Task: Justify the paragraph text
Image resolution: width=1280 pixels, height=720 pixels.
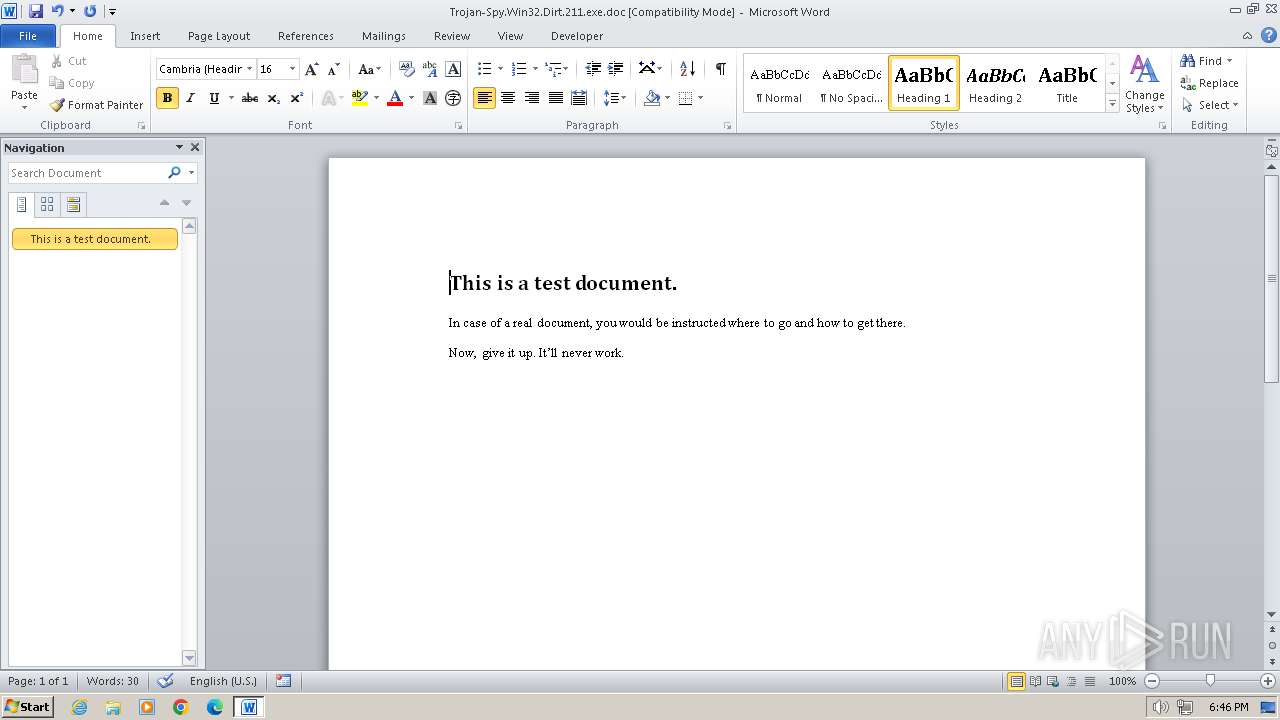Action: click(x=555, y=98)
